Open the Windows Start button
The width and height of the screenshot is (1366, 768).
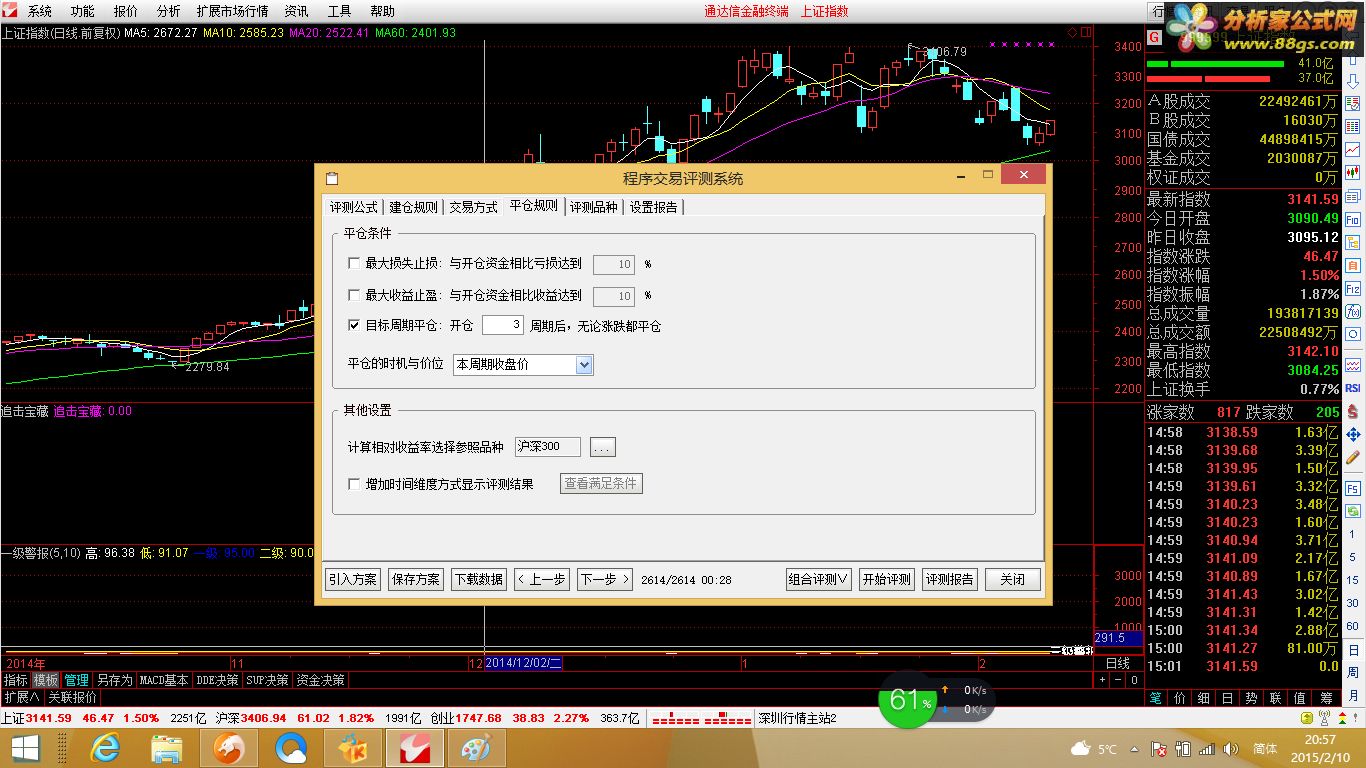(25, 747)
